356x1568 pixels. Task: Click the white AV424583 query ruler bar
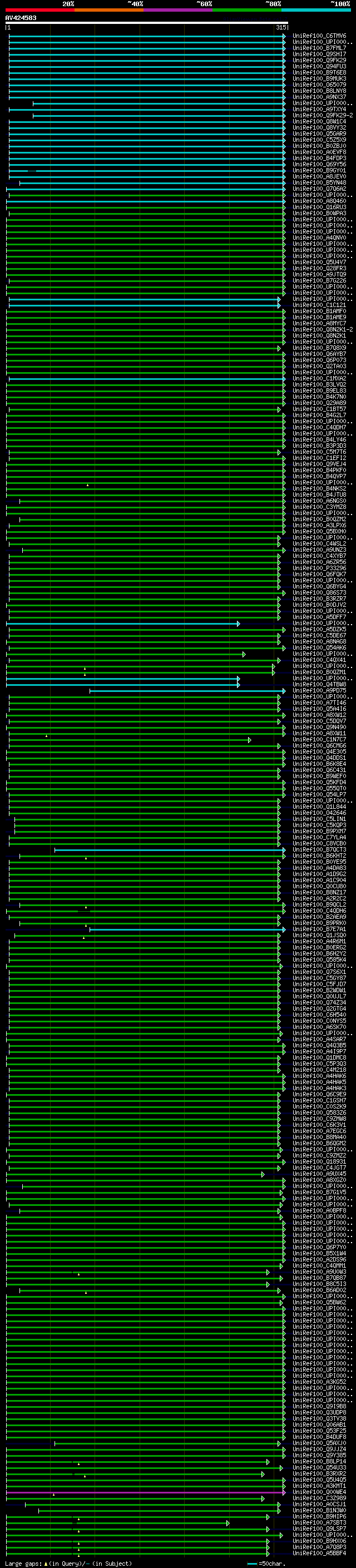[147, 22]
